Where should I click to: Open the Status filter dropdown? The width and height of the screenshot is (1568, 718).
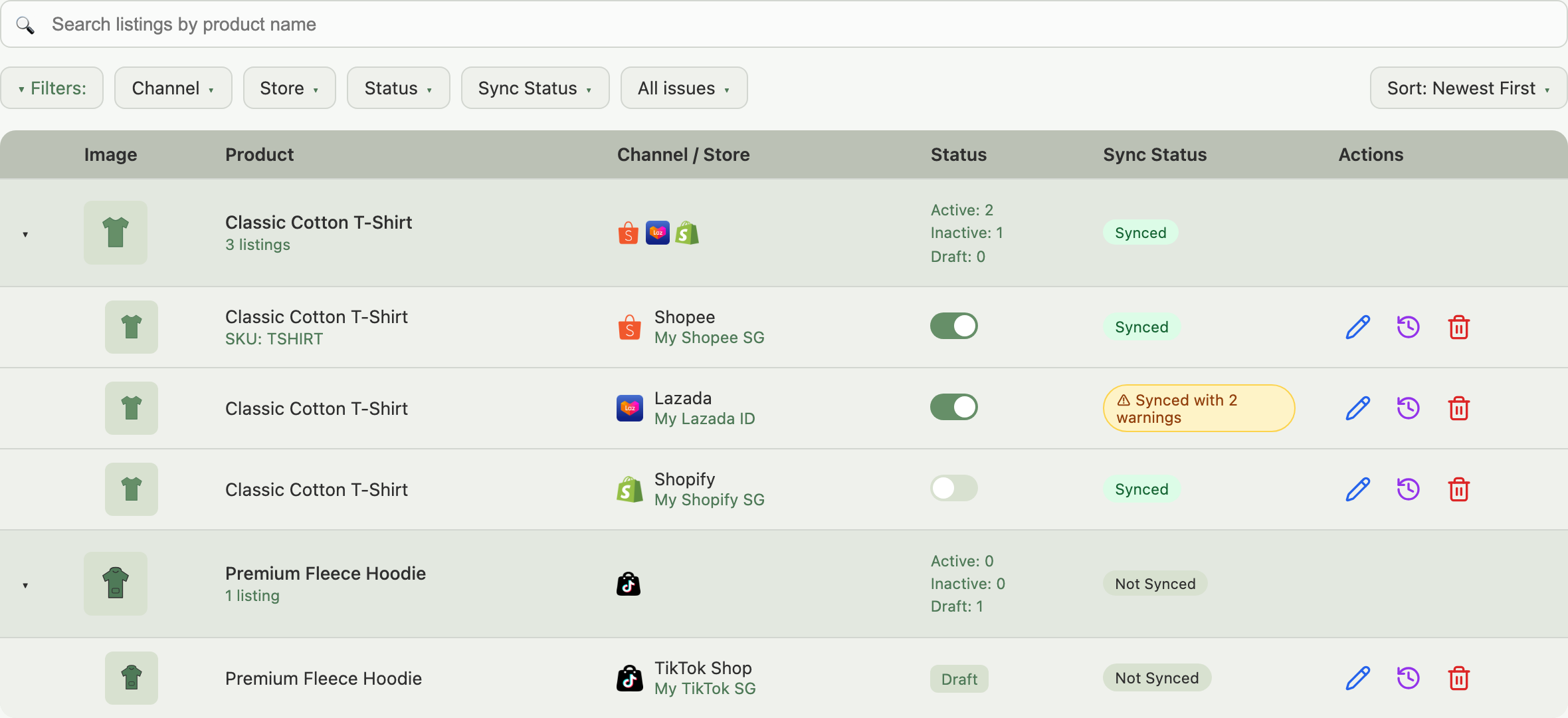click(399, 88)
